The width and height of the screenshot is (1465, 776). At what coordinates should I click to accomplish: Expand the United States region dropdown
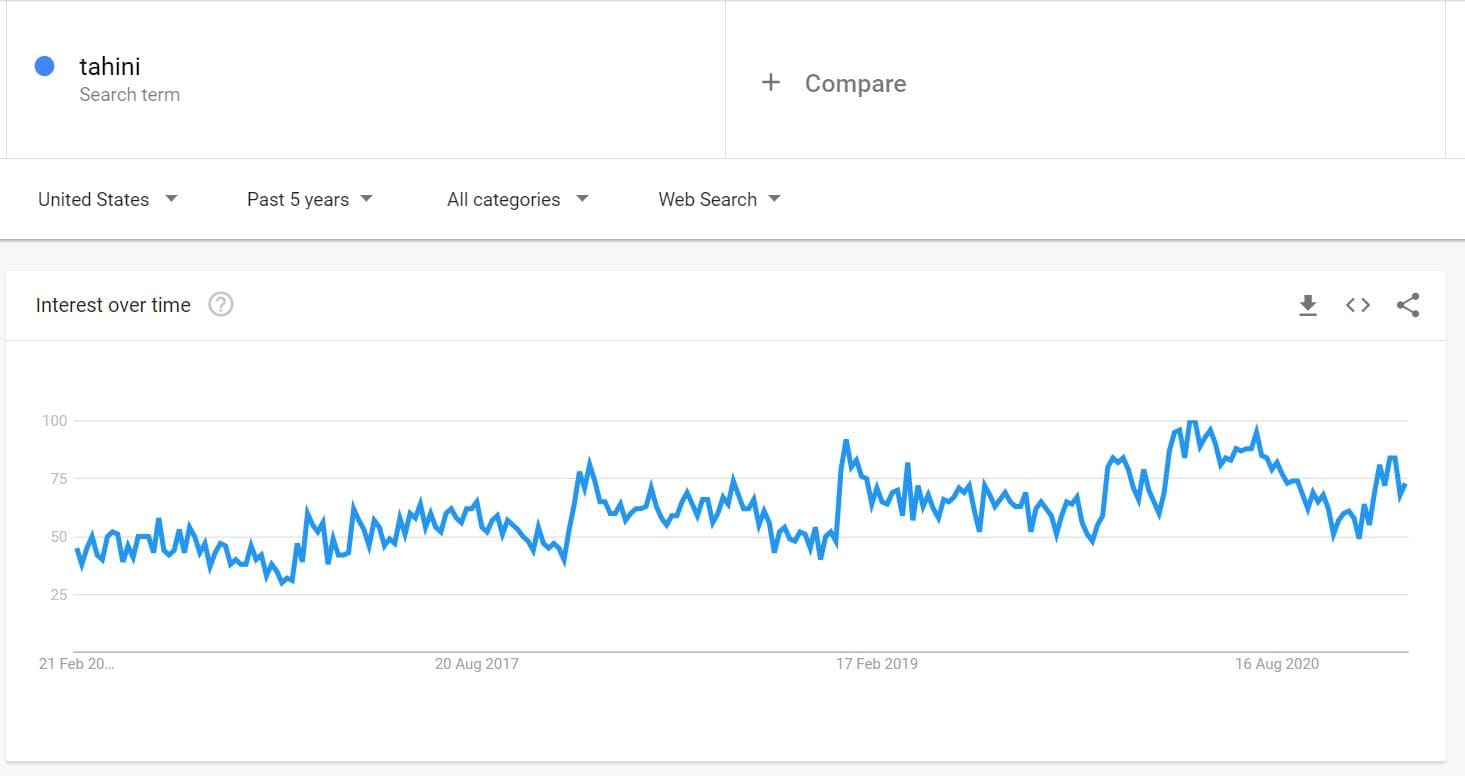point(107,199)
